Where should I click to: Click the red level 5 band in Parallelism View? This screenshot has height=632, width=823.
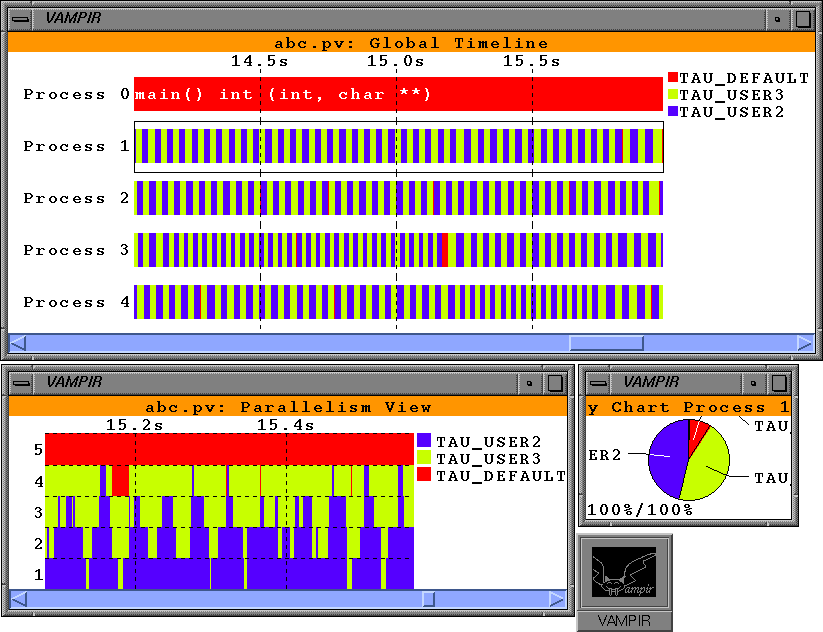[229, 449]
